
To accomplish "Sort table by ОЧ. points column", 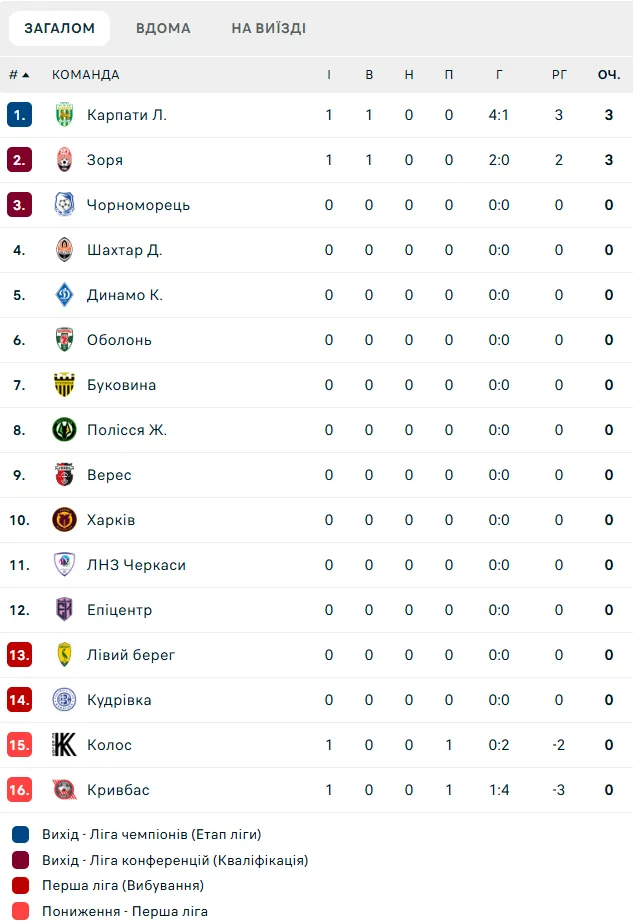I will click(x=609, y=75).
